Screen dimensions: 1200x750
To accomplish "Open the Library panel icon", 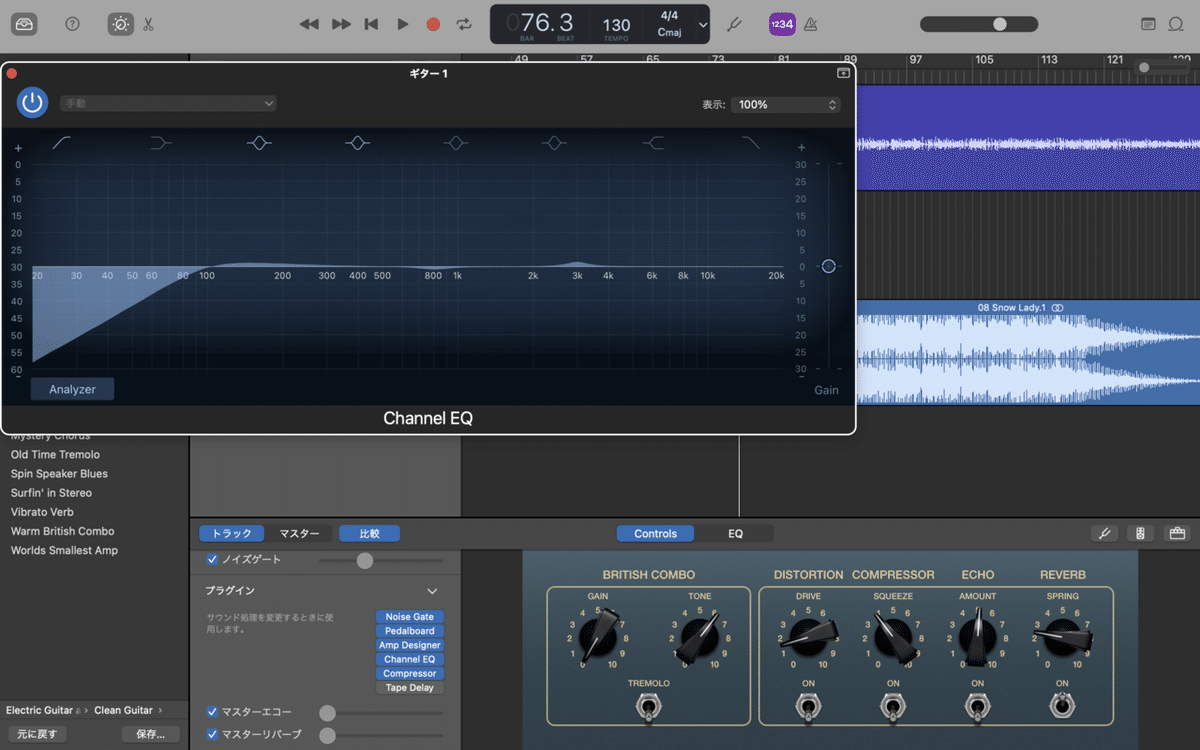I will [24, 24].
